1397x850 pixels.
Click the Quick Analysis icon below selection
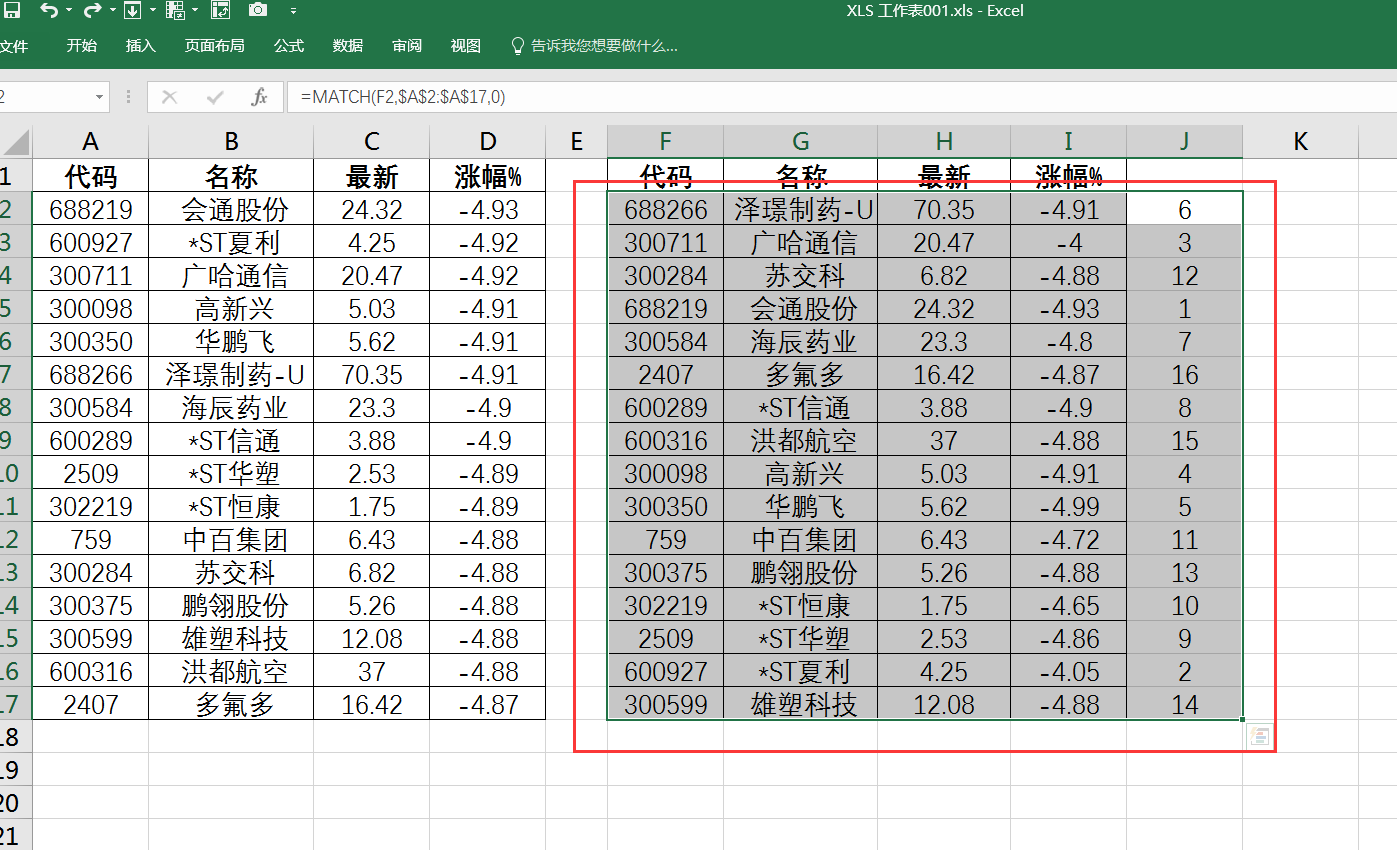coord(1259,736)
